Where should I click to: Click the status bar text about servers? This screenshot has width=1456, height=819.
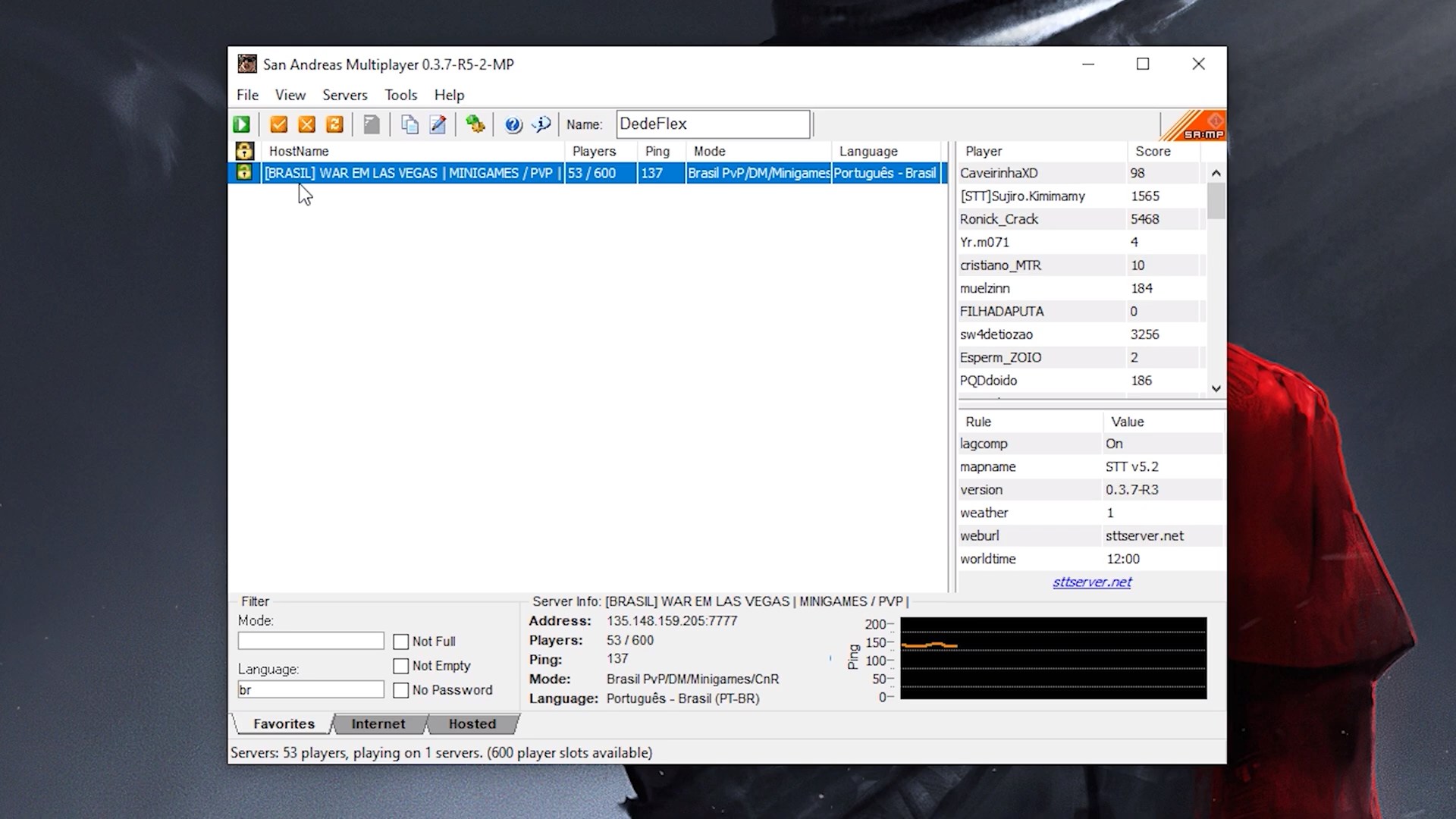point(441,753)
